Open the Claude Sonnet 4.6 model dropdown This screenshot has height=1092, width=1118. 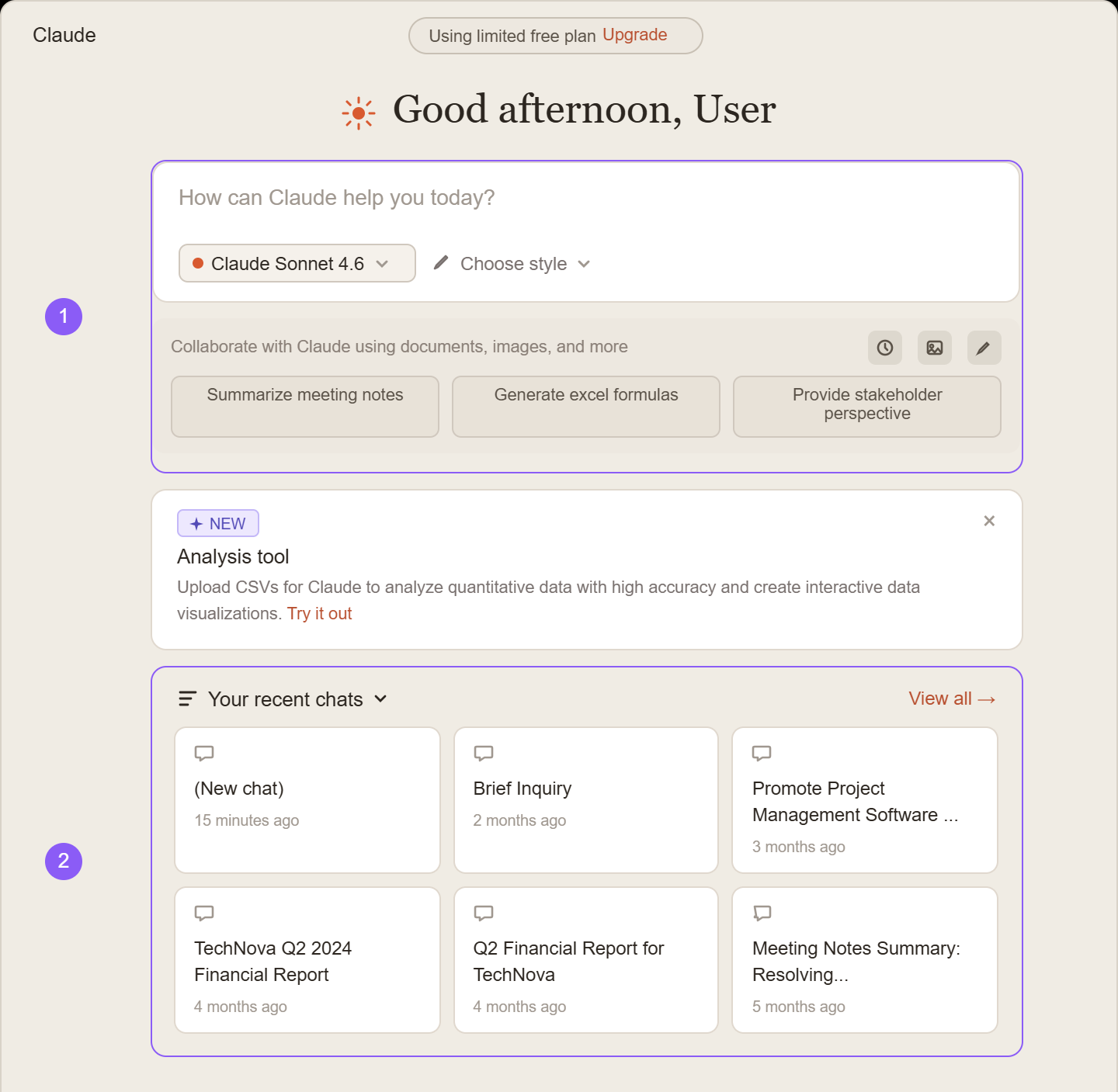pyautogui.click(x=297, y=264)
